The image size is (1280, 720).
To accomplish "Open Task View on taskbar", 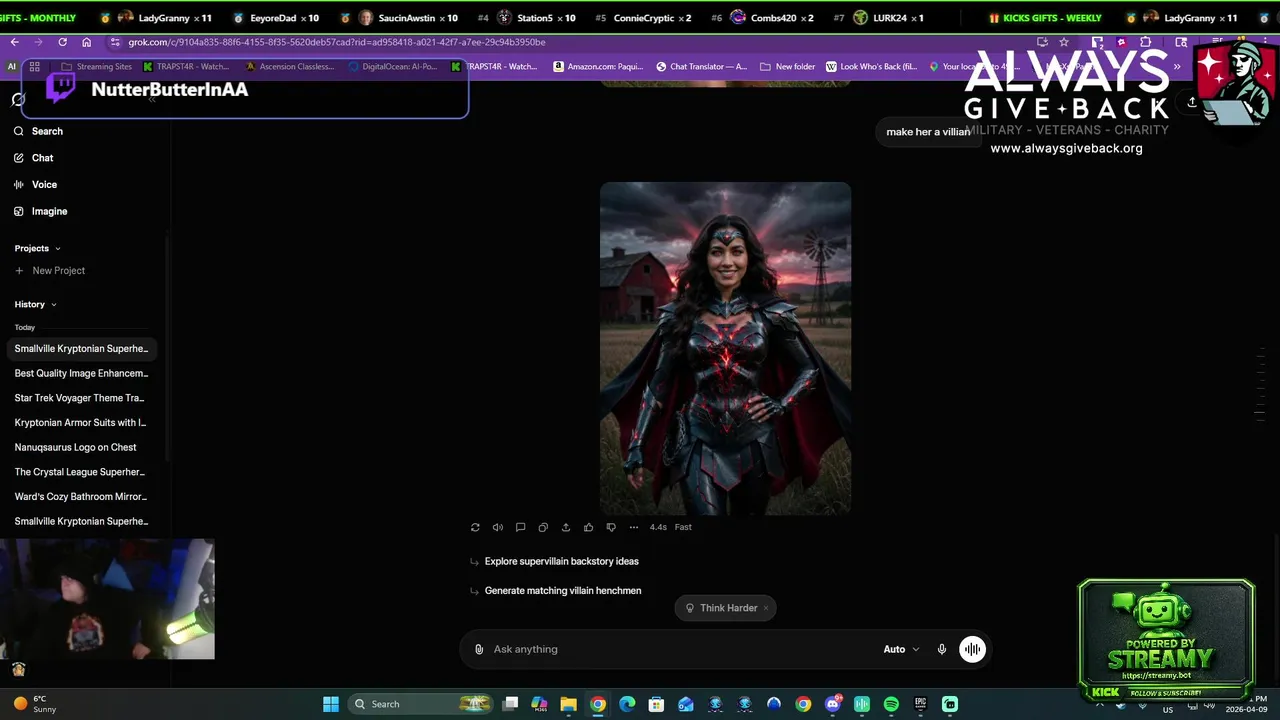I will click(x=510, y=704).
